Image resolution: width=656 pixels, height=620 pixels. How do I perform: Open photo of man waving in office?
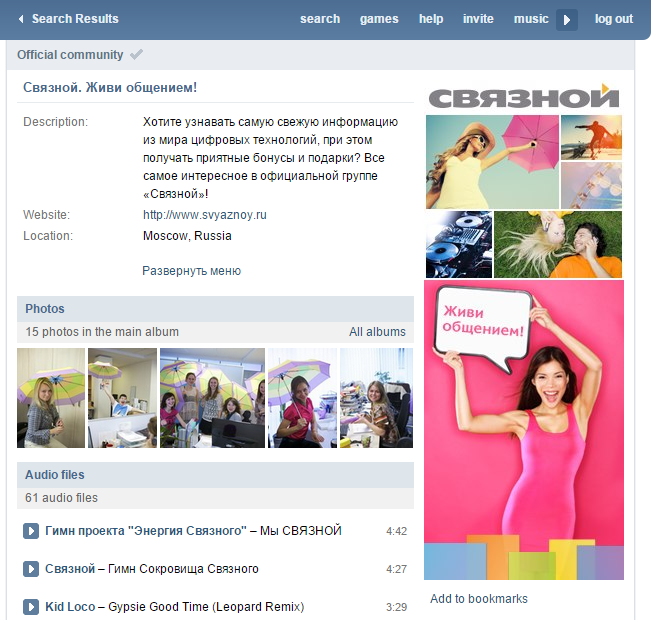[x=122, y=398]
